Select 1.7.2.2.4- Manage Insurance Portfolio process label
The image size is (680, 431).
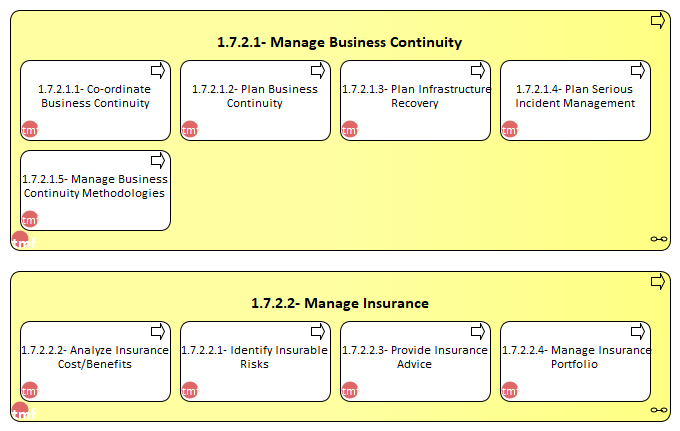click(576, 357)
